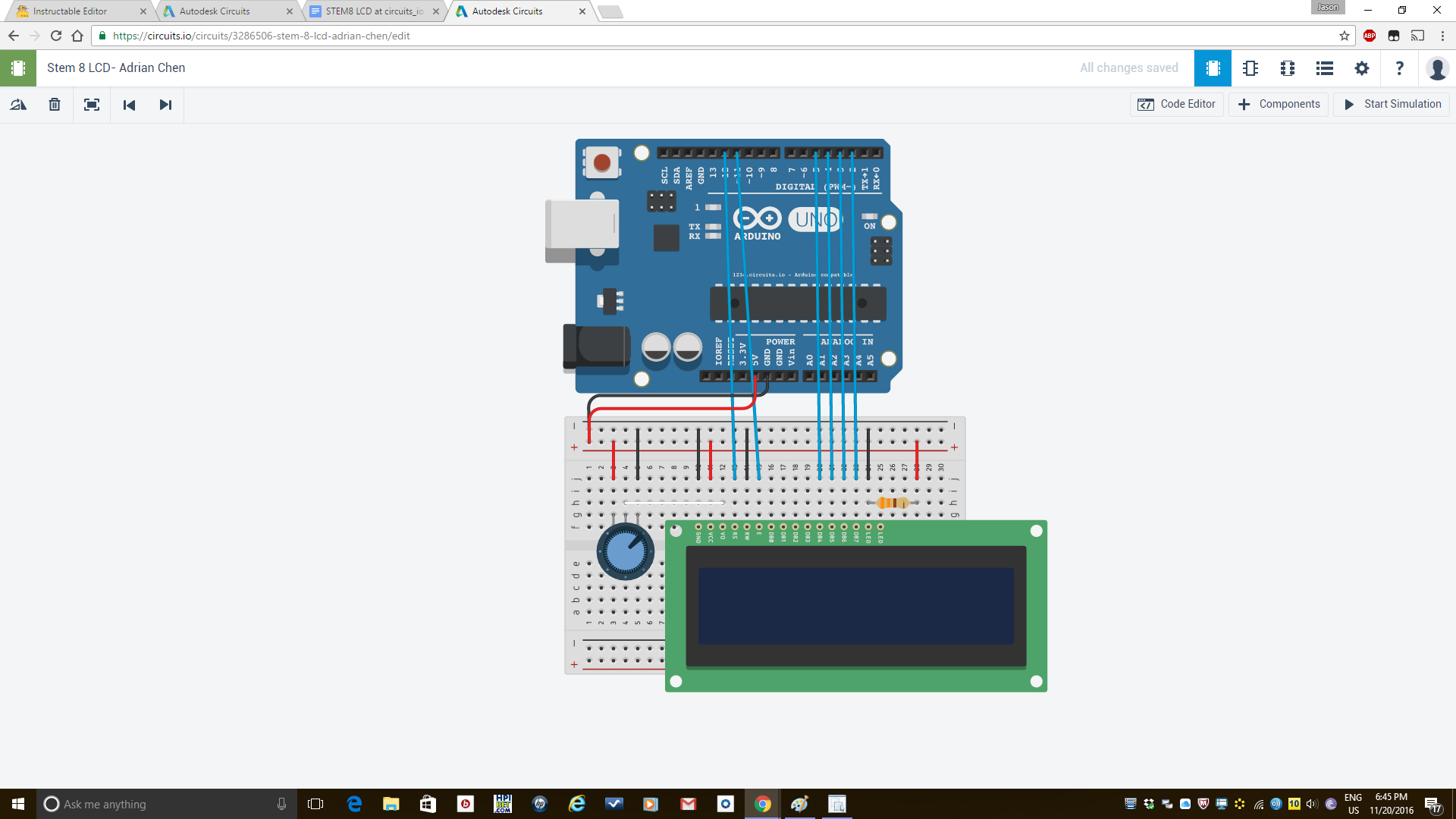Open the Windows Store taskbar icon
Screen dimensions: 1456x819
428,804
